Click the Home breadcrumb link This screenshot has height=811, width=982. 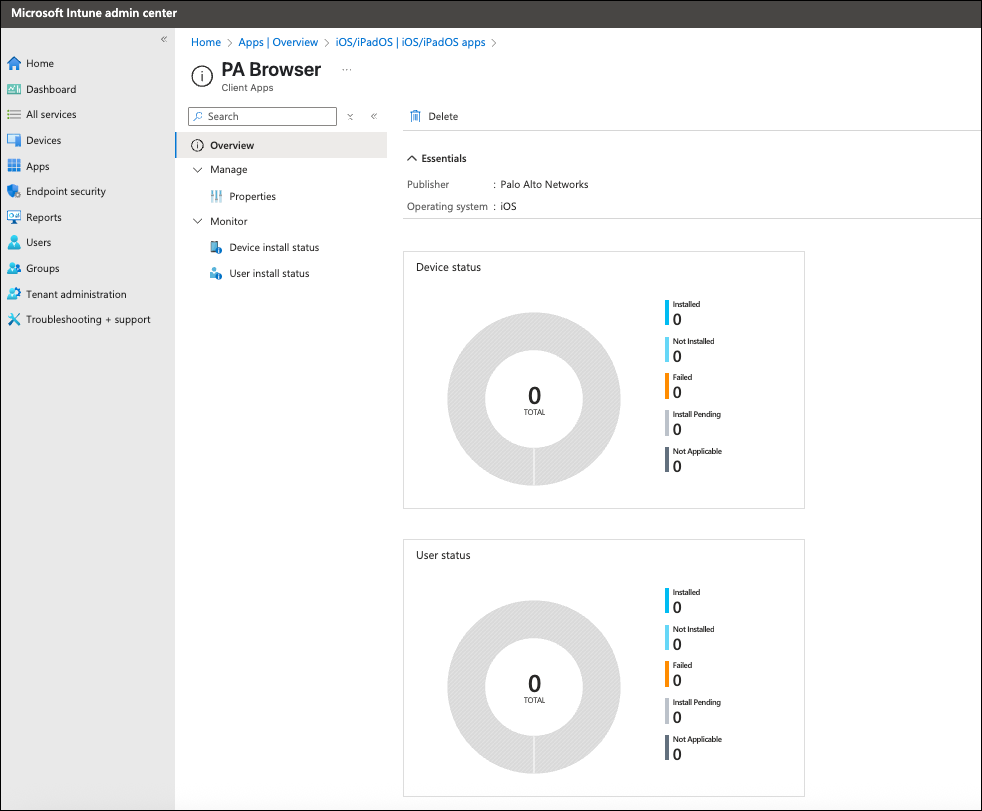206,42
